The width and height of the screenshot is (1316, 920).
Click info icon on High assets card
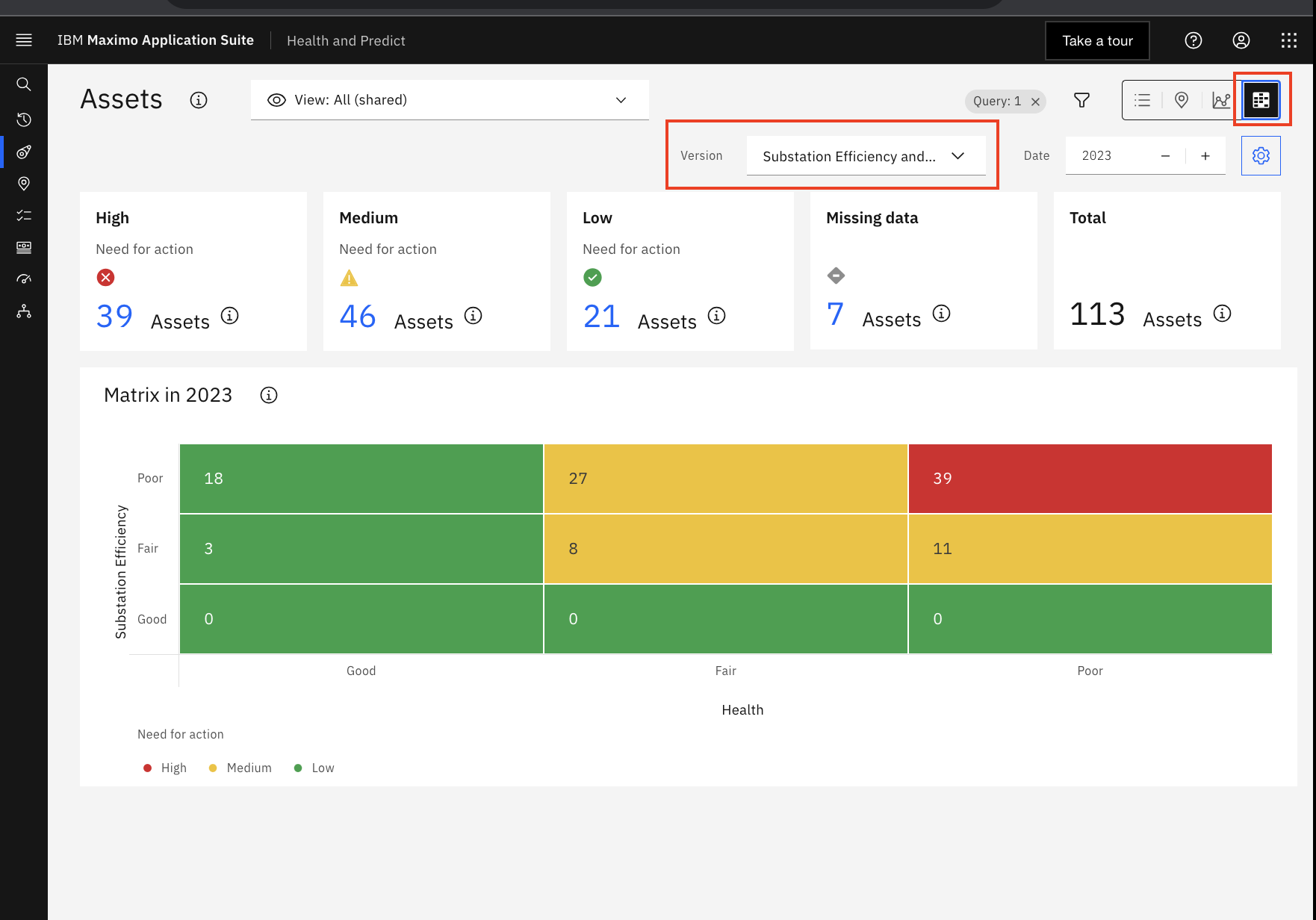click(230, 316)
